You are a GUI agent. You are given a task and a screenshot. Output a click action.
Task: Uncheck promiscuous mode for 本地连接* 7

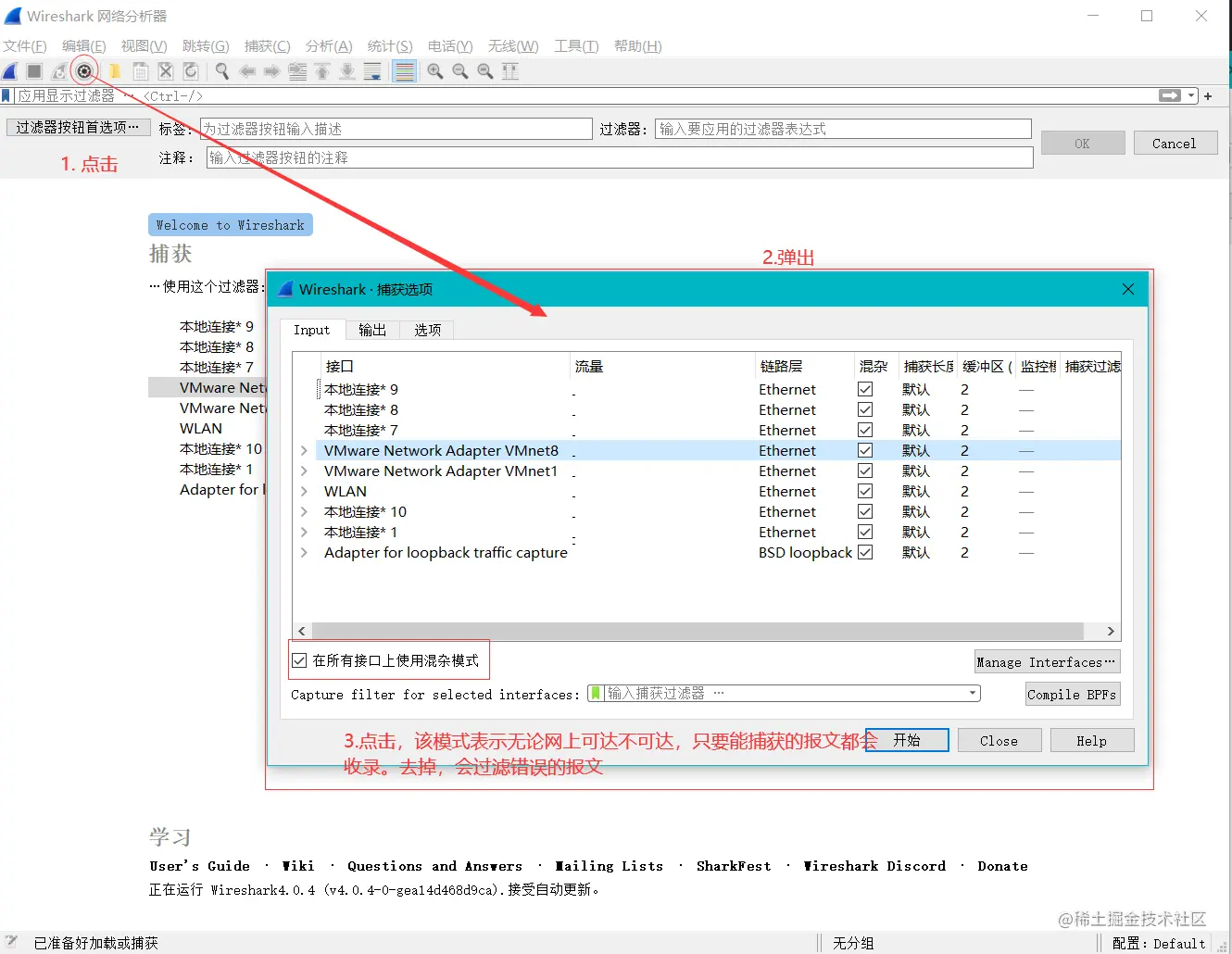[x=865, y=430]
